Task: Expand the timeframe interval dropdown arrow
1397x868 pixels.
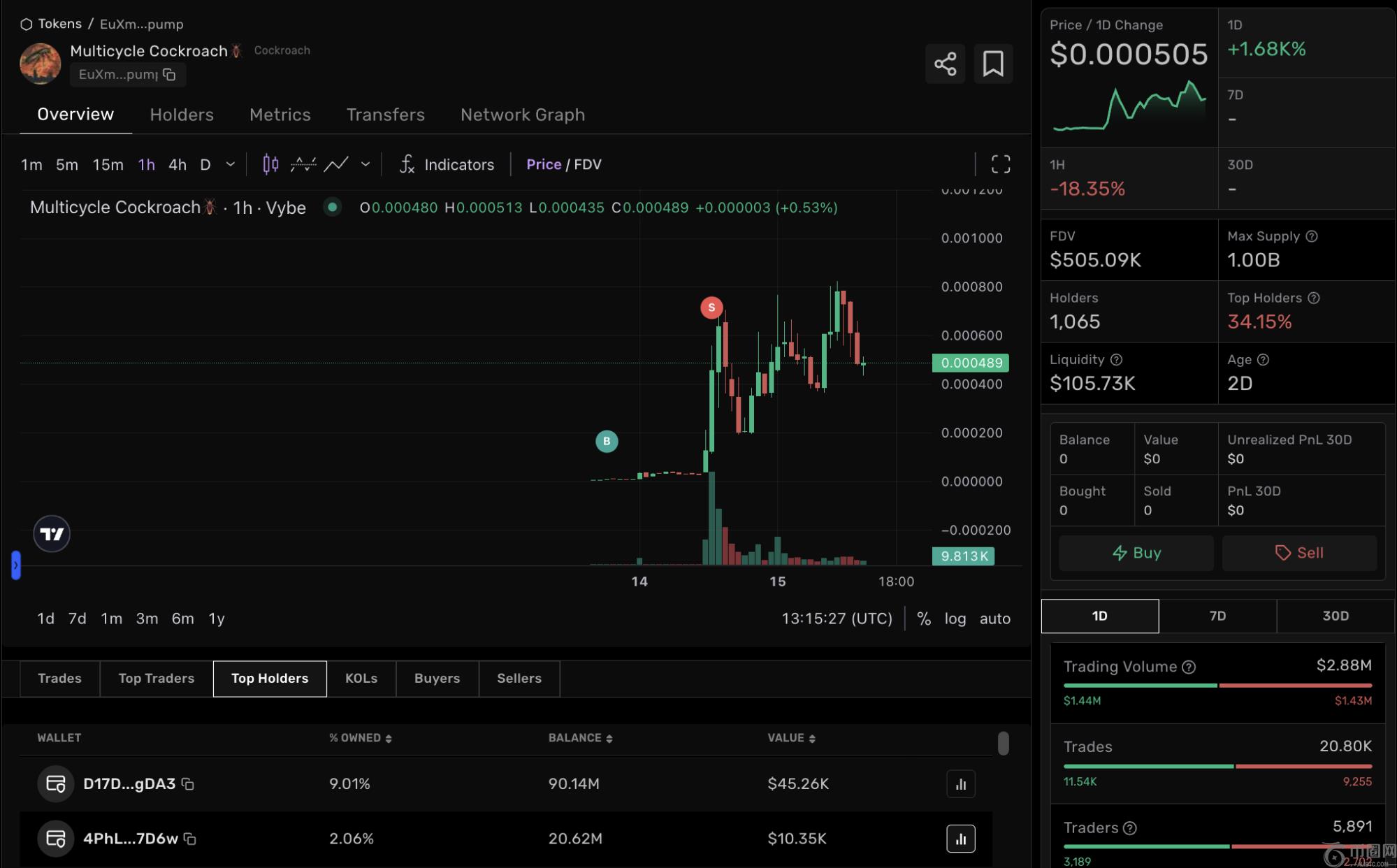Action: tap(230, 164)
